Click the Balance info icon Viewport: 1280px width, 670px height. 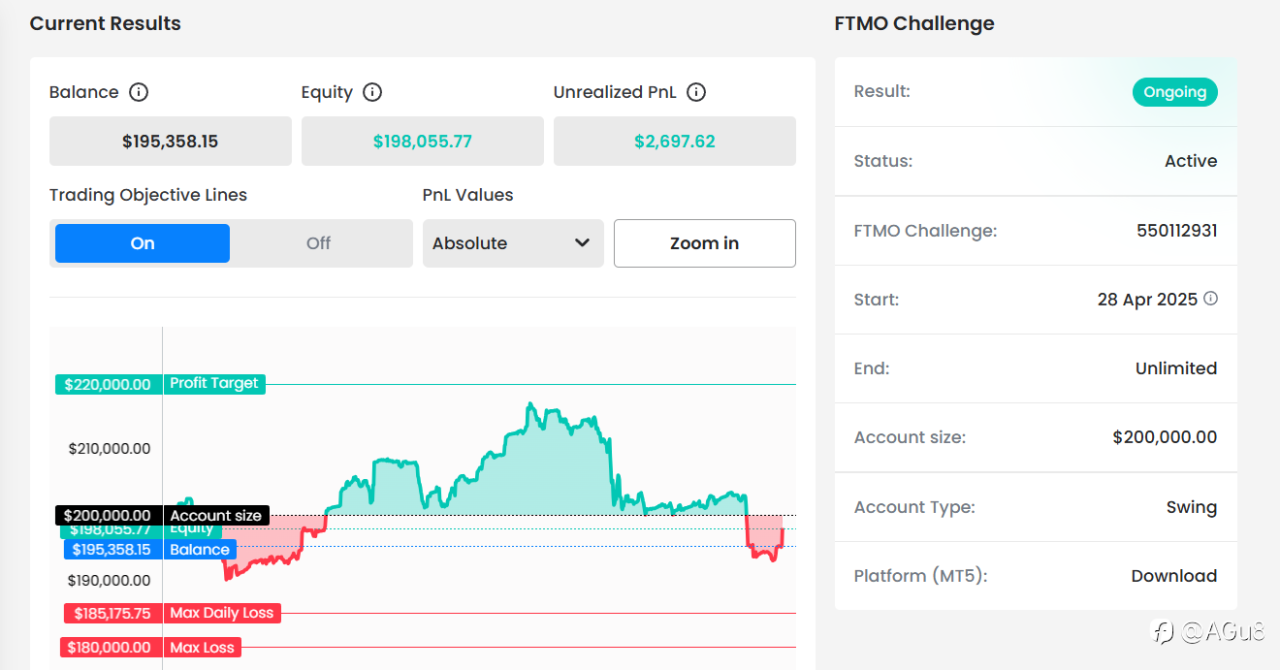[139, 92]
